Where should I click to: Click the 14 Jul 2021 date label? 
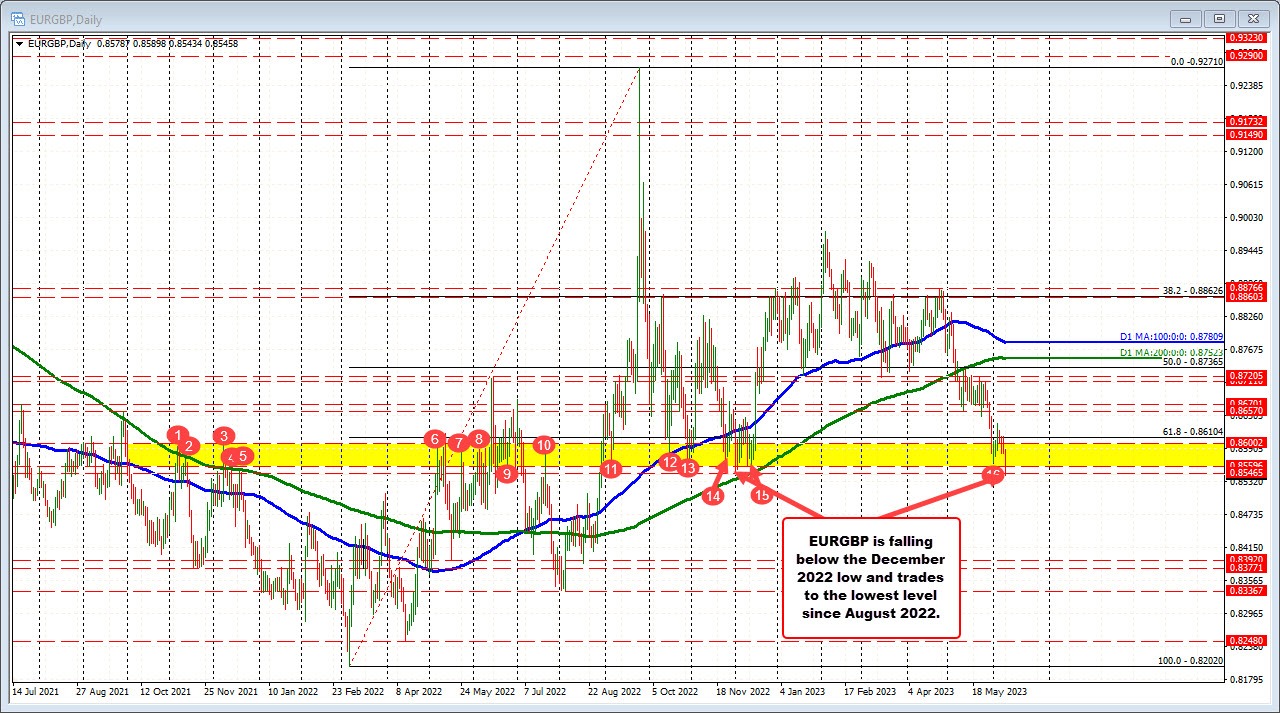click(35, 691)
